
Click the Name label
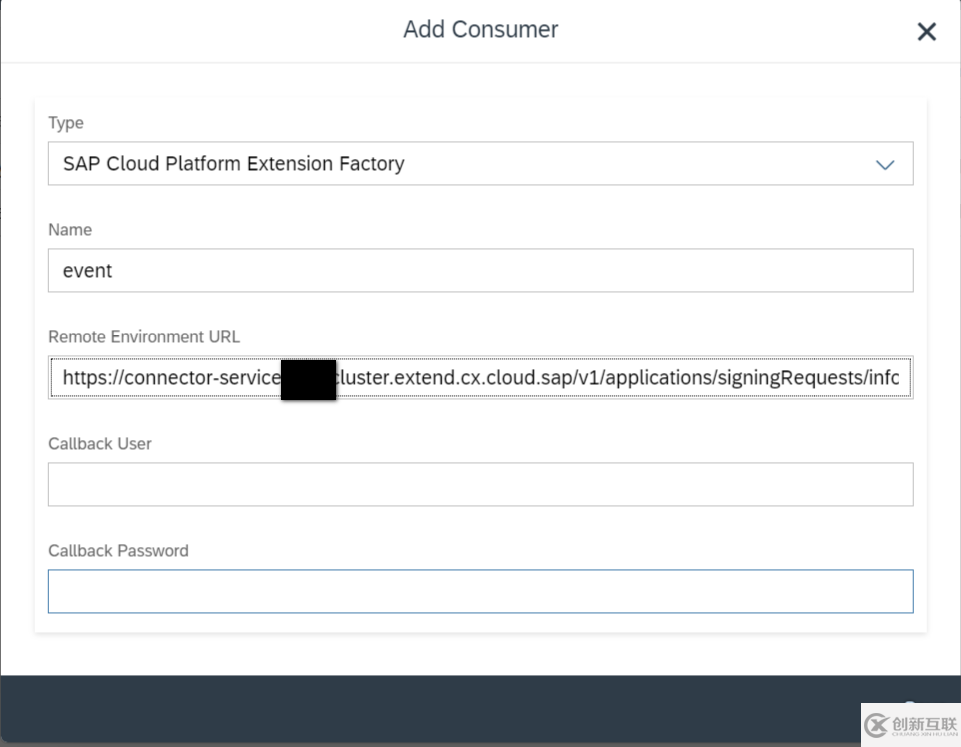tap(69, 229)
